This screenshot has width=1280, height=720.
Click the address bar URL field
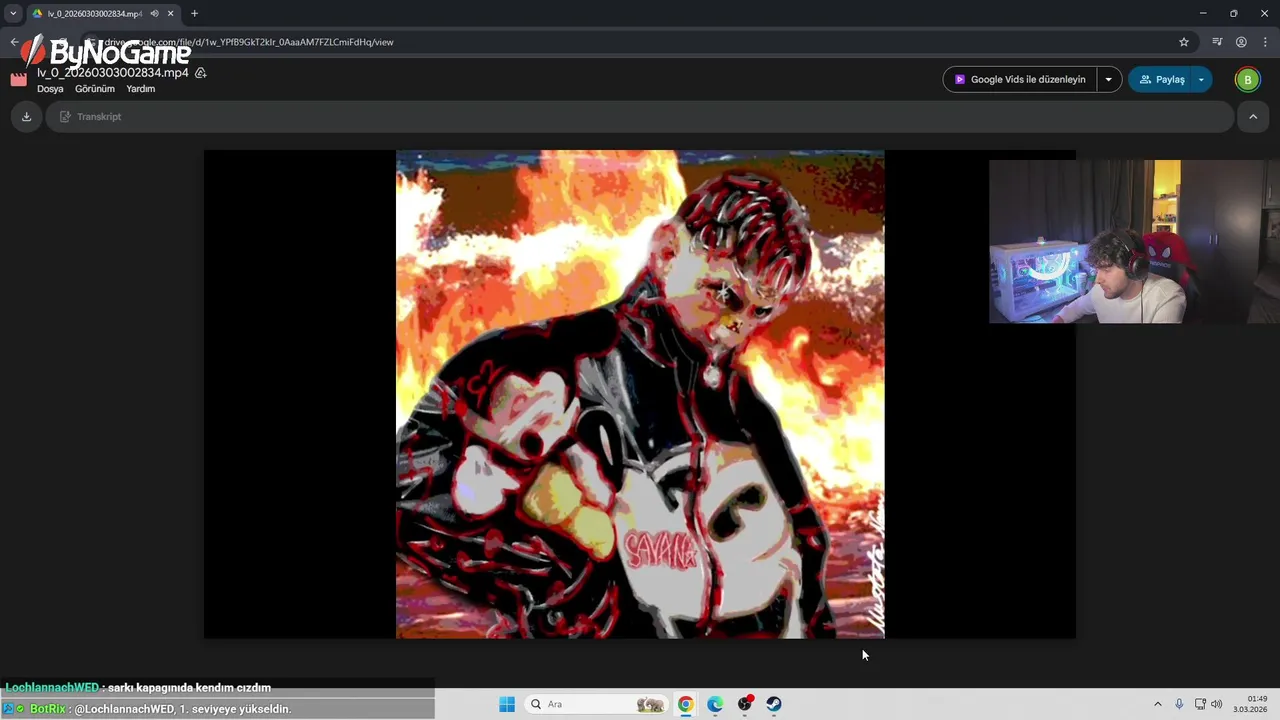640,42
